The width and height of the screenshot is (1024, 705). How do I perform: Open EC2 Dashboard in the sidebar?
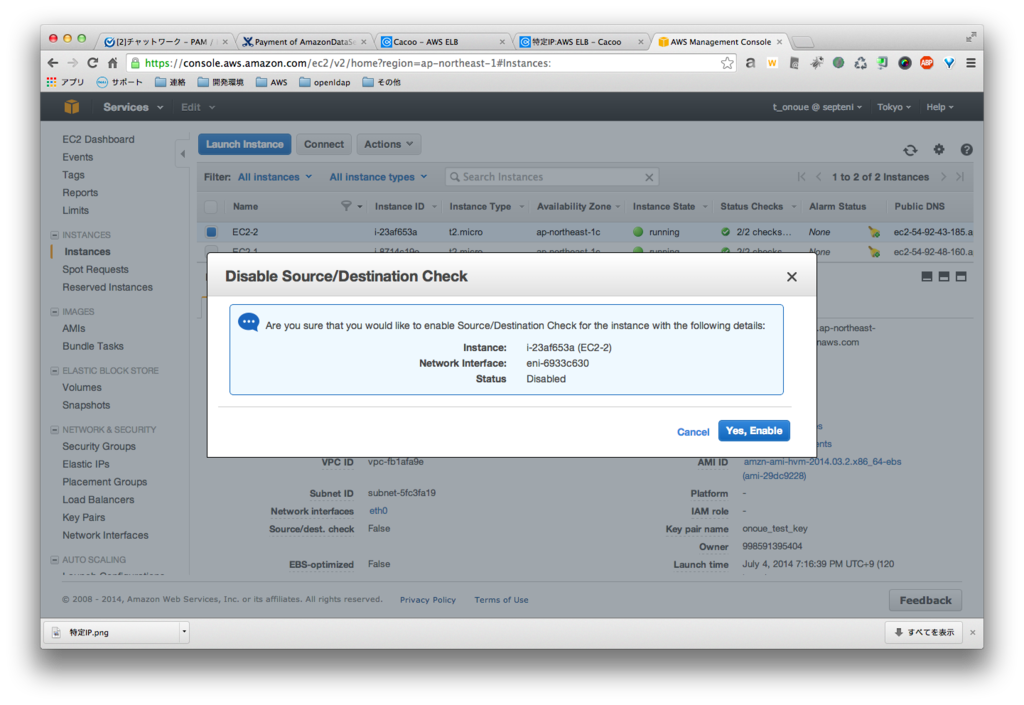click(x=99, y=139)
